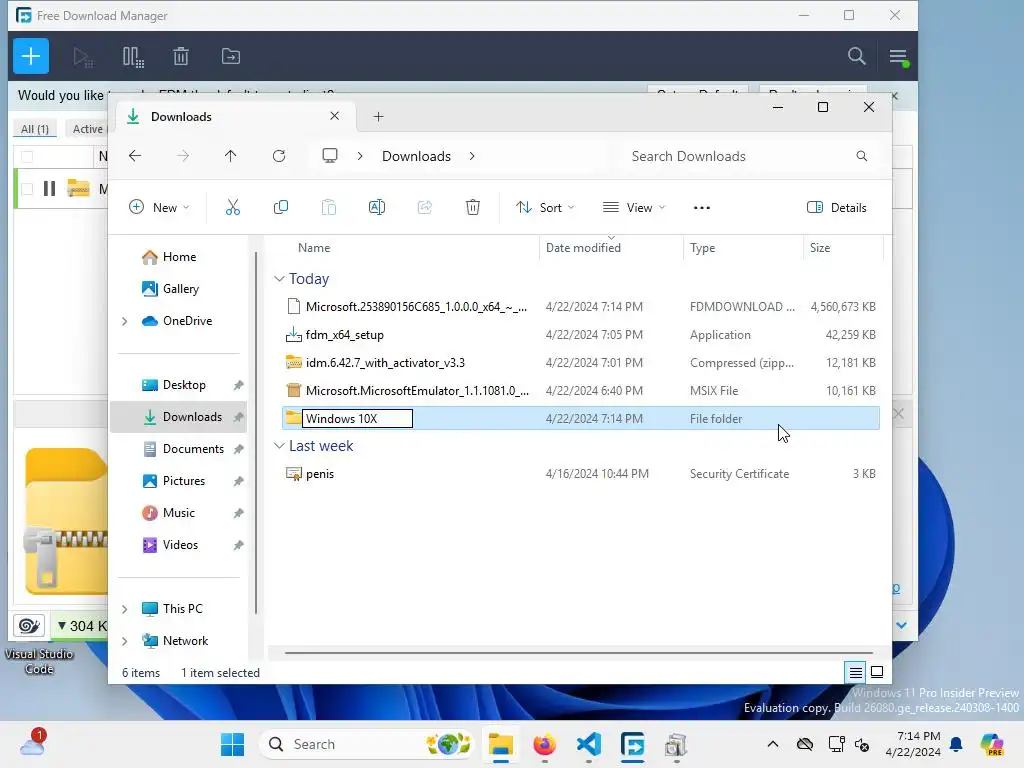Tick the download row checkbox in FDM

click(x=27, y=189)
